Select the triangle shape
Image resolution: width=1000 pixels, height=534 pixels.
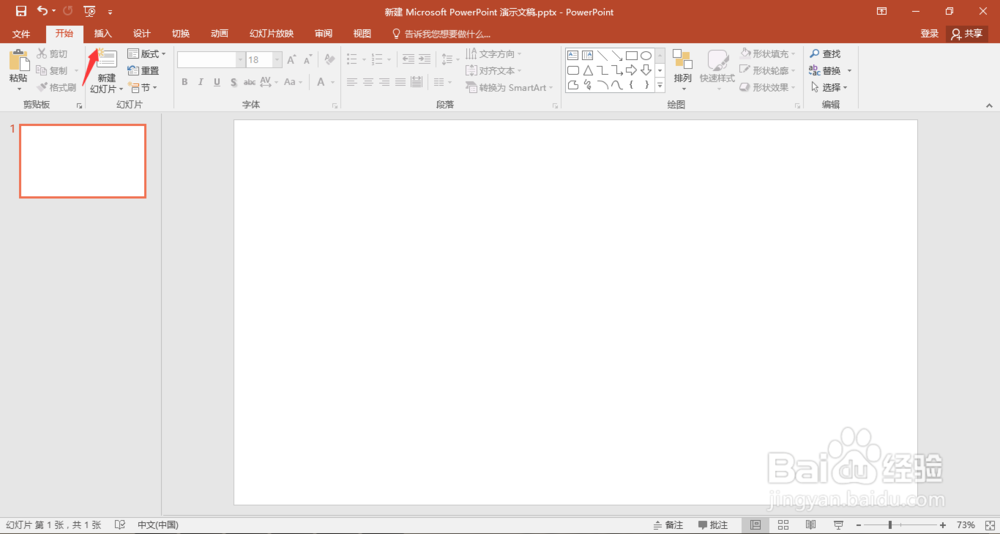(587, 70)
